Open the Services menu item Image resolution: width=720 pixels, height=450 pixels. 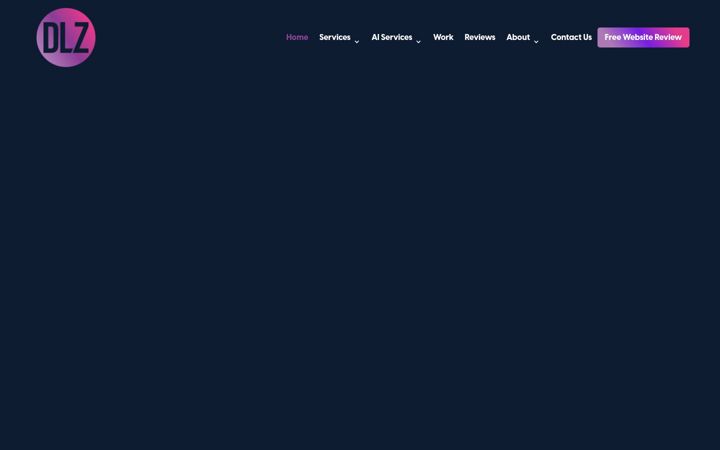pyautogui.click(x=335, y=37)
